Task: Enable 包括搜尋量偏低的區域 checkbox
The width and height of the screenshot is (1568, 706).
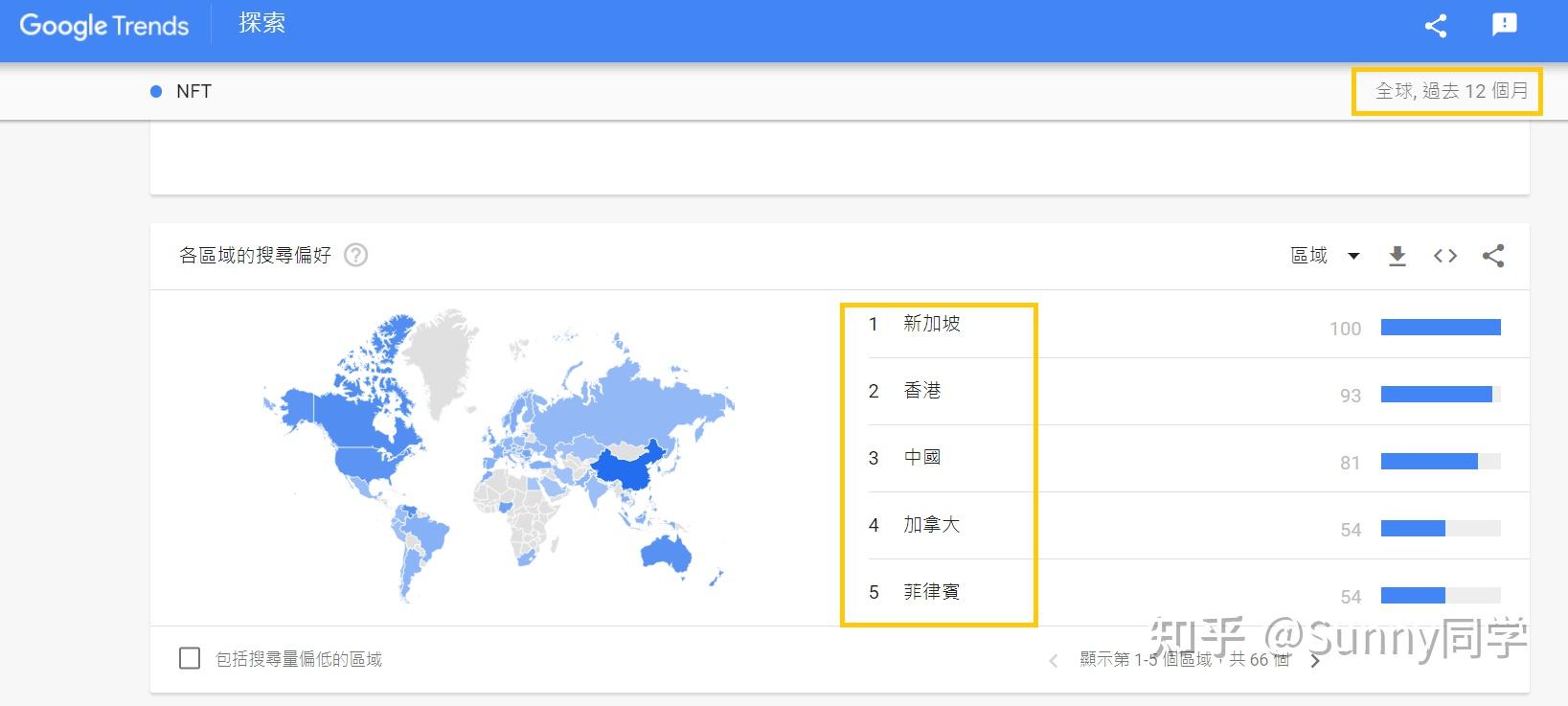Action: [x=190, y=658]
